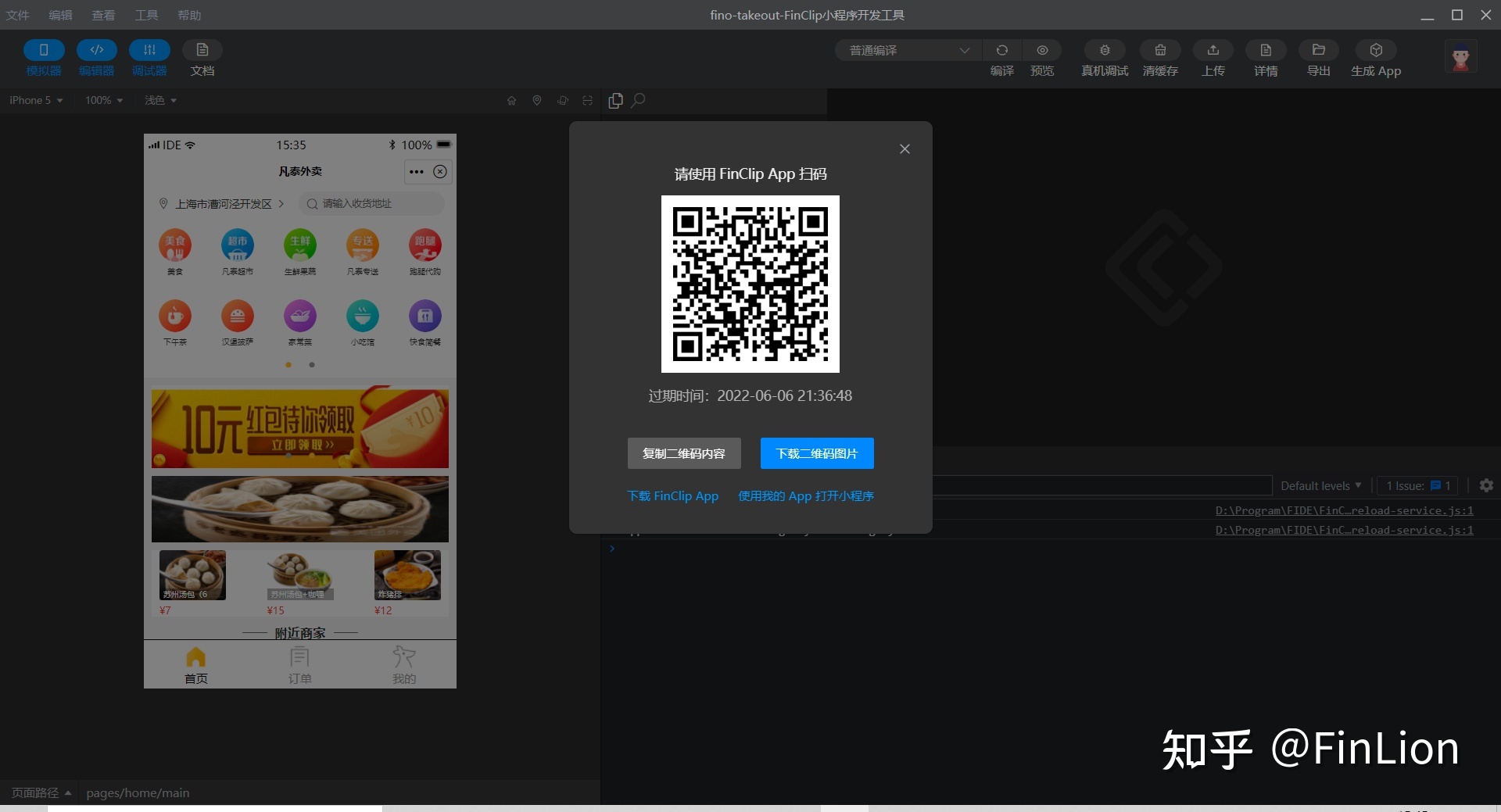Viewport: 1501px width, 812px height.
Task: Click the 炸猪排 food thumbnail
Action: 407,575
